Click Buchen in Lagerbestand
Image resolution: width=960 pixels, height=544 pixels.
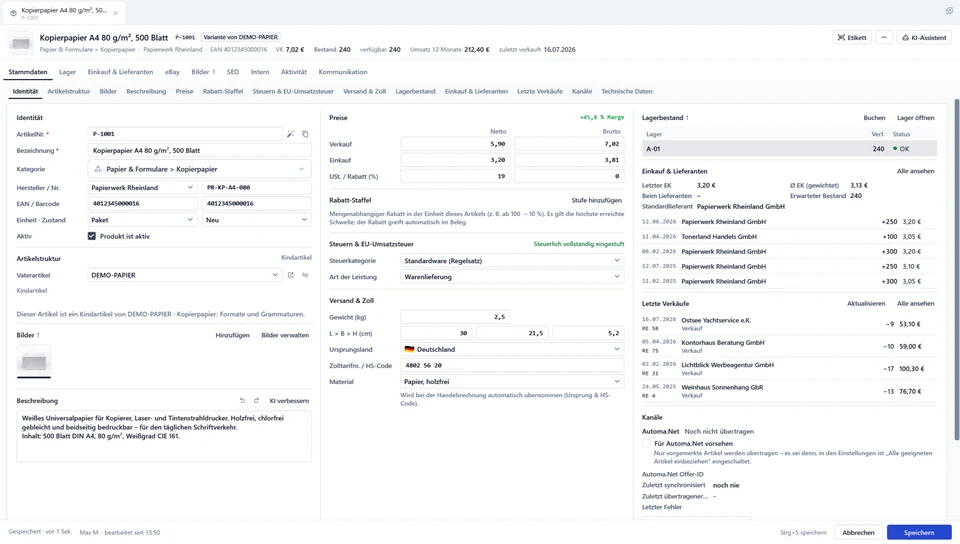[x=874, y=118]
